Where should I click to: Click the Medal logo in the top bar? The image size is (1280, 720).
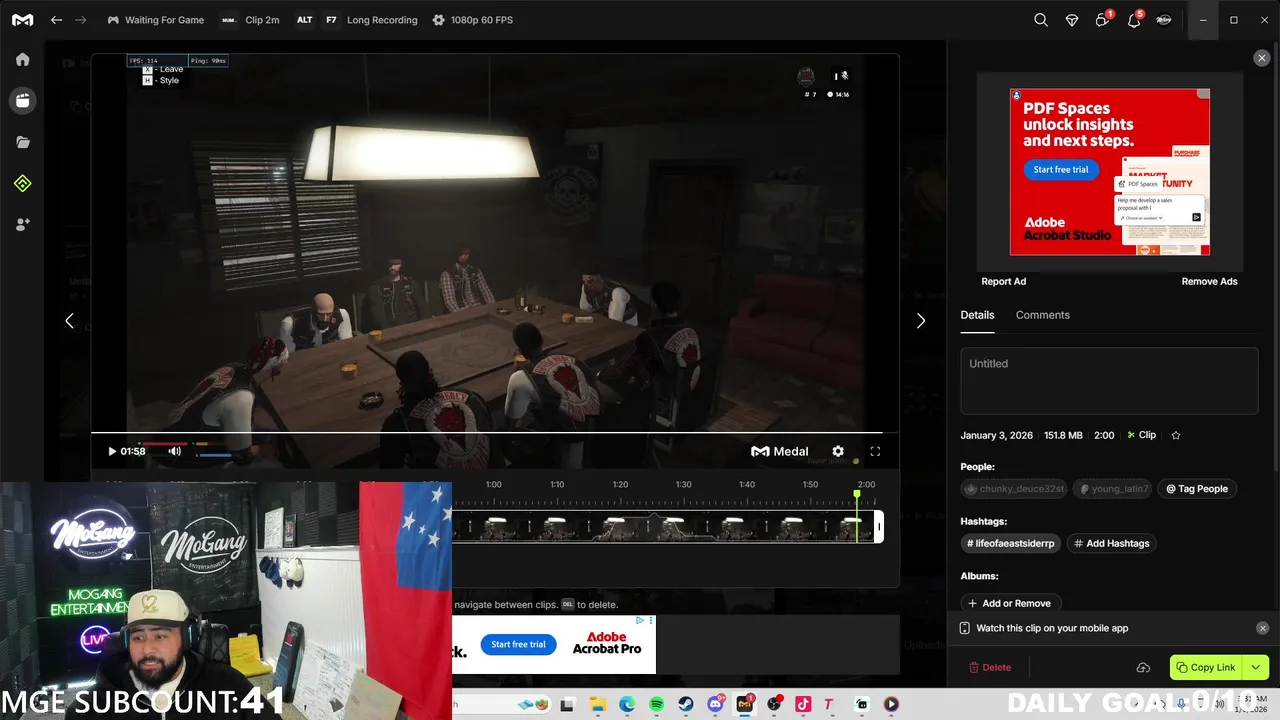click(x=22, y=20)
